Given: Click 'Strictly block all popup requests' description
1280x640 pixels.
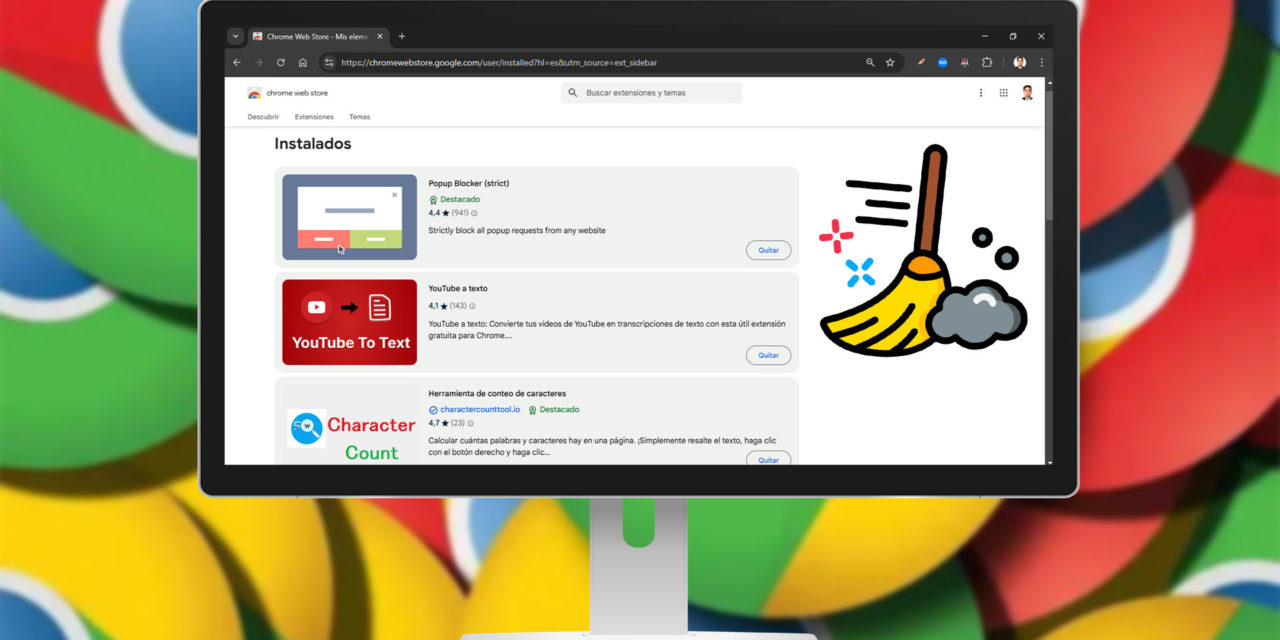Looking at the screenshot, I should coord(517,231).
